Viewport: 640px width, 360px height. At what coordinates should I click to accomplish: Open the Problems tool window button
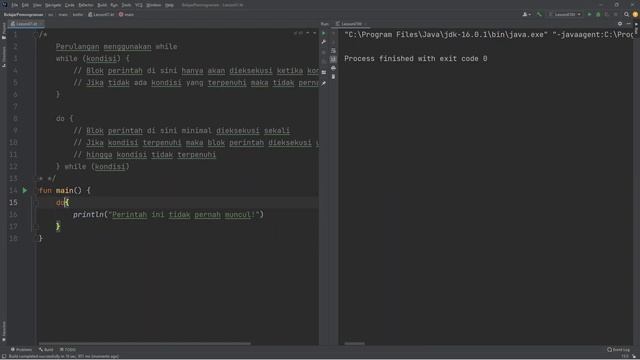[x=21, y=349]
